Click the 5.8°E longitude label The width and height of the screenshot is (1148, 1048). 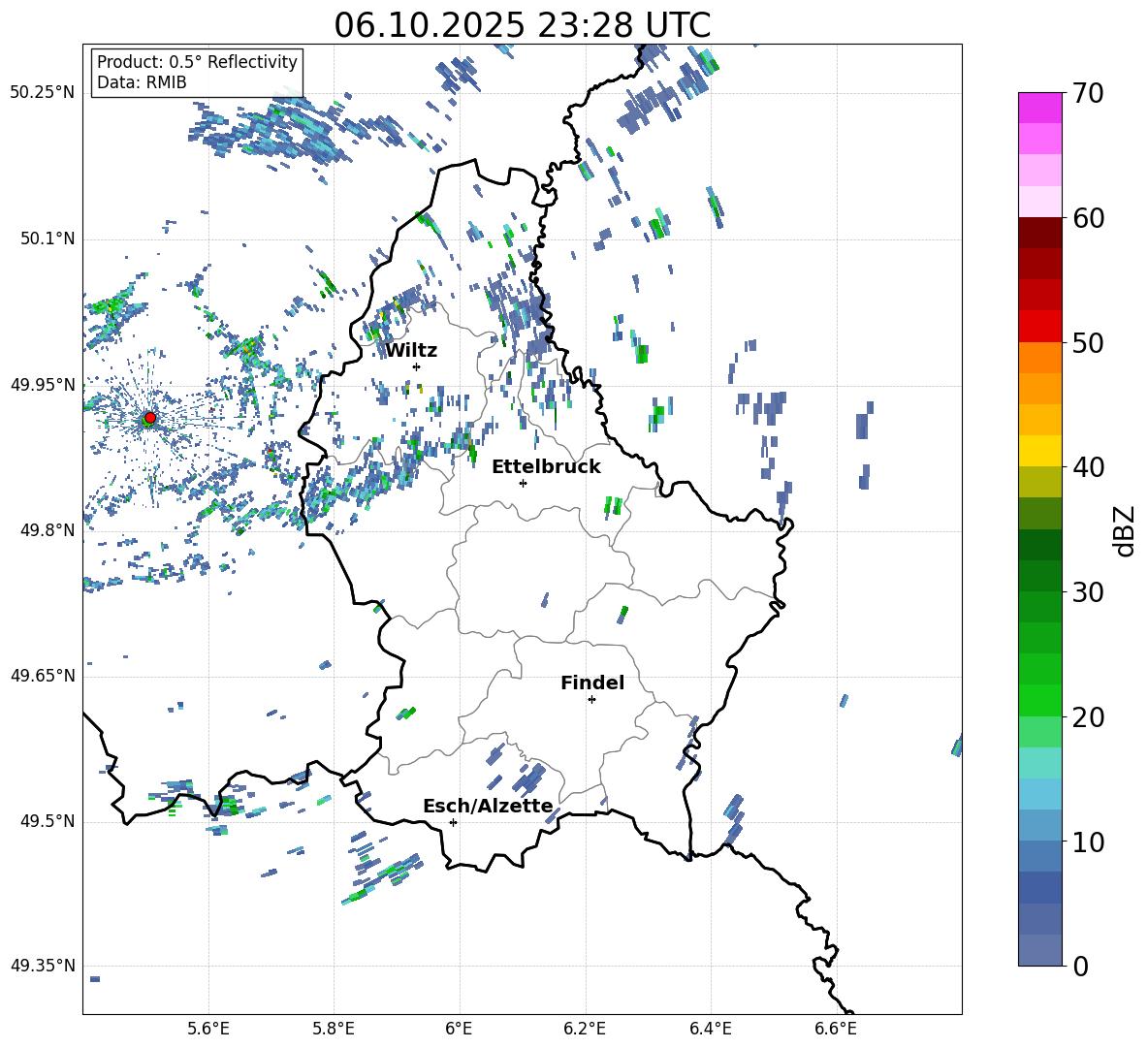[x=334, y=1030]
